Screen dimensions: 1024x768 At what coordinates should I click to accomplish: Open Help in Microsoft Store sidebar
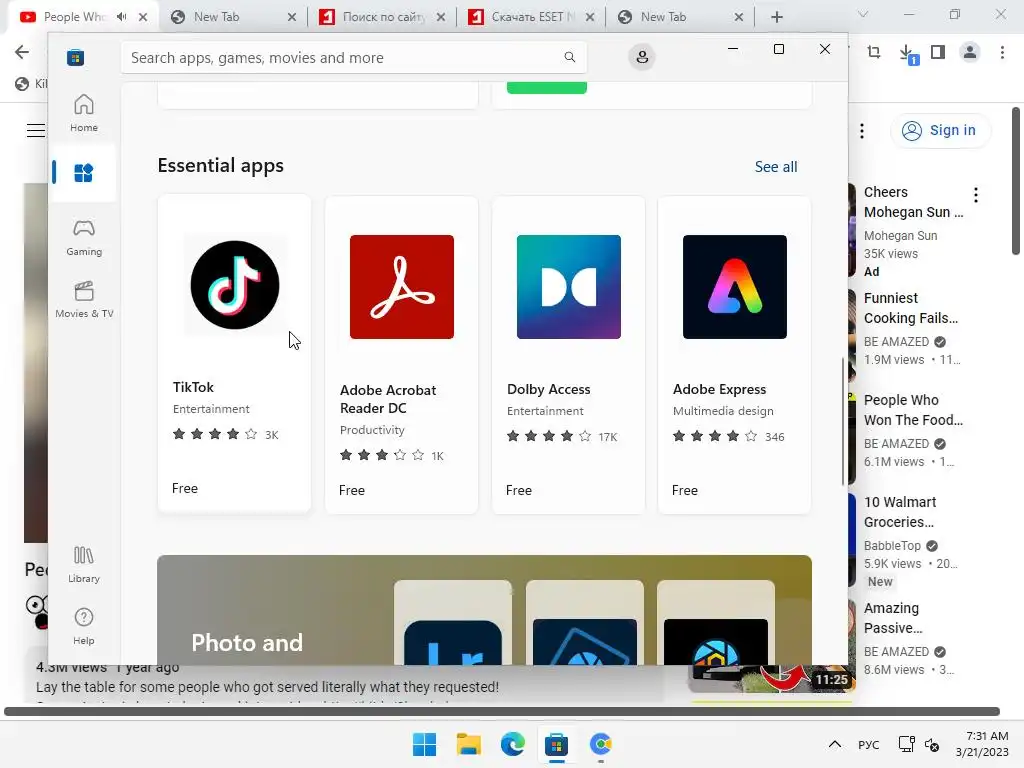tap(84, 626)
